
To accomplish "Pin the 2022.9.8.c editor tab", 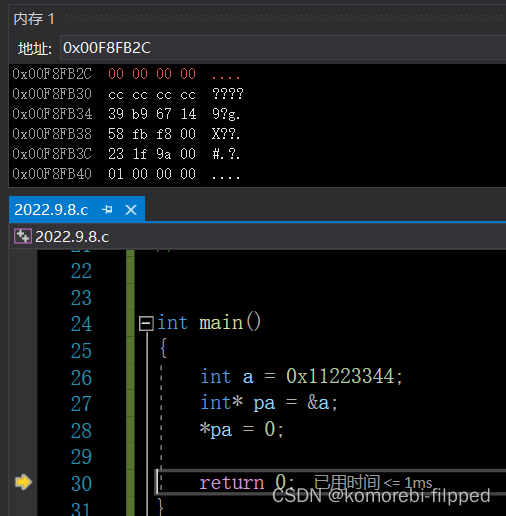I will (107, 210).
